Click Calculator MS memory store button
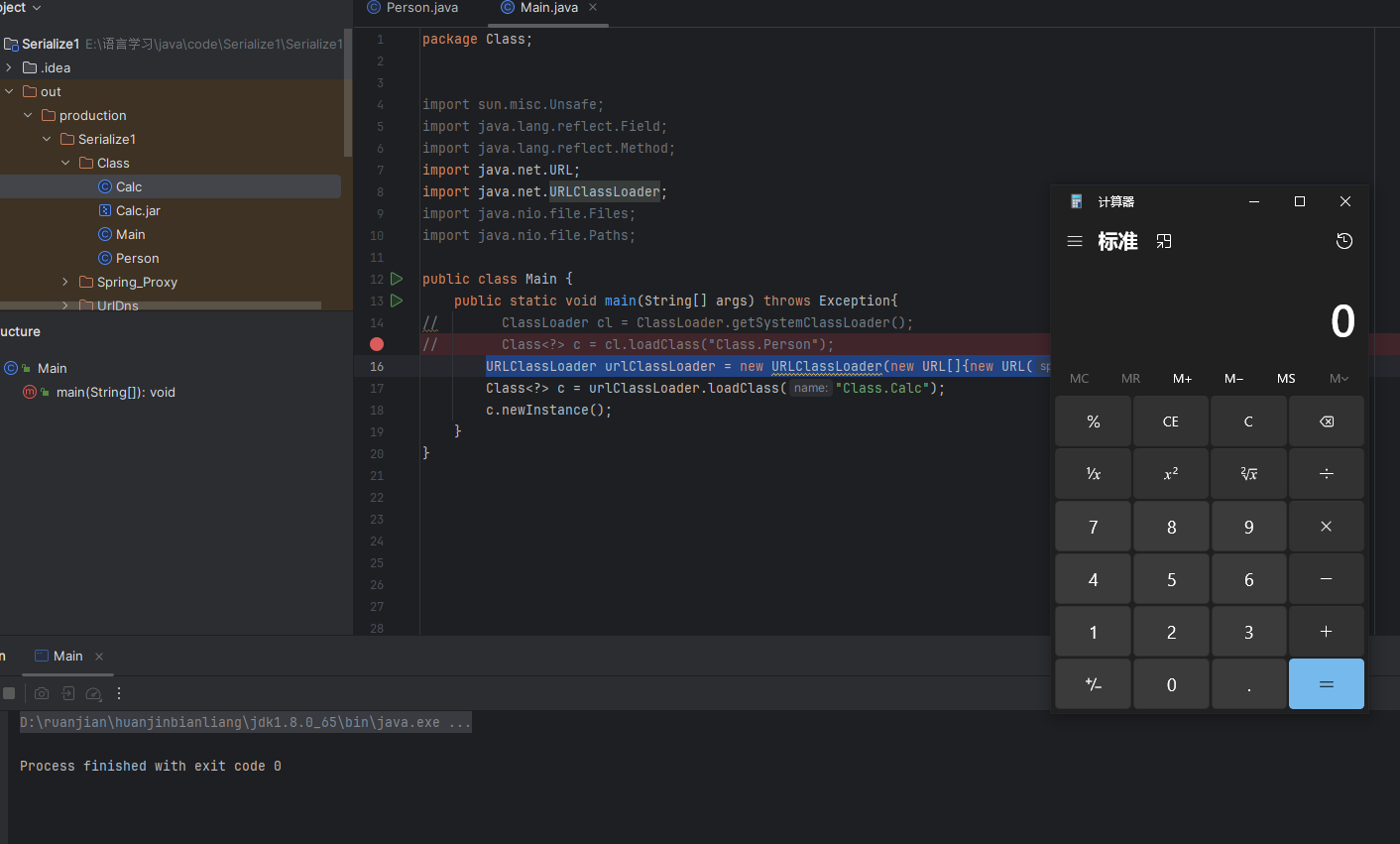 point(1286,378)
